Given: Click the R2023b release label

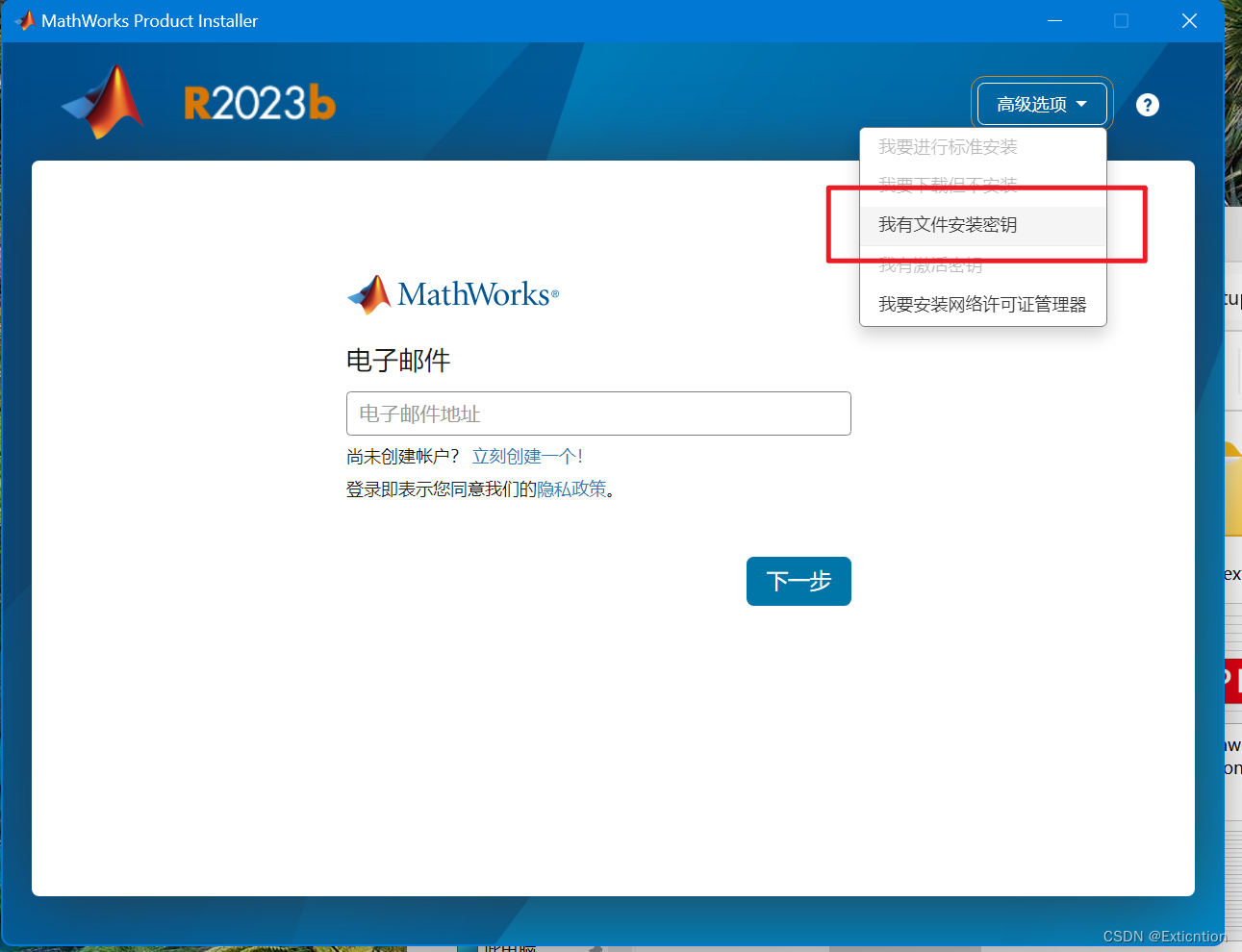Looking at the screenshot, I should tap(260, 103).
